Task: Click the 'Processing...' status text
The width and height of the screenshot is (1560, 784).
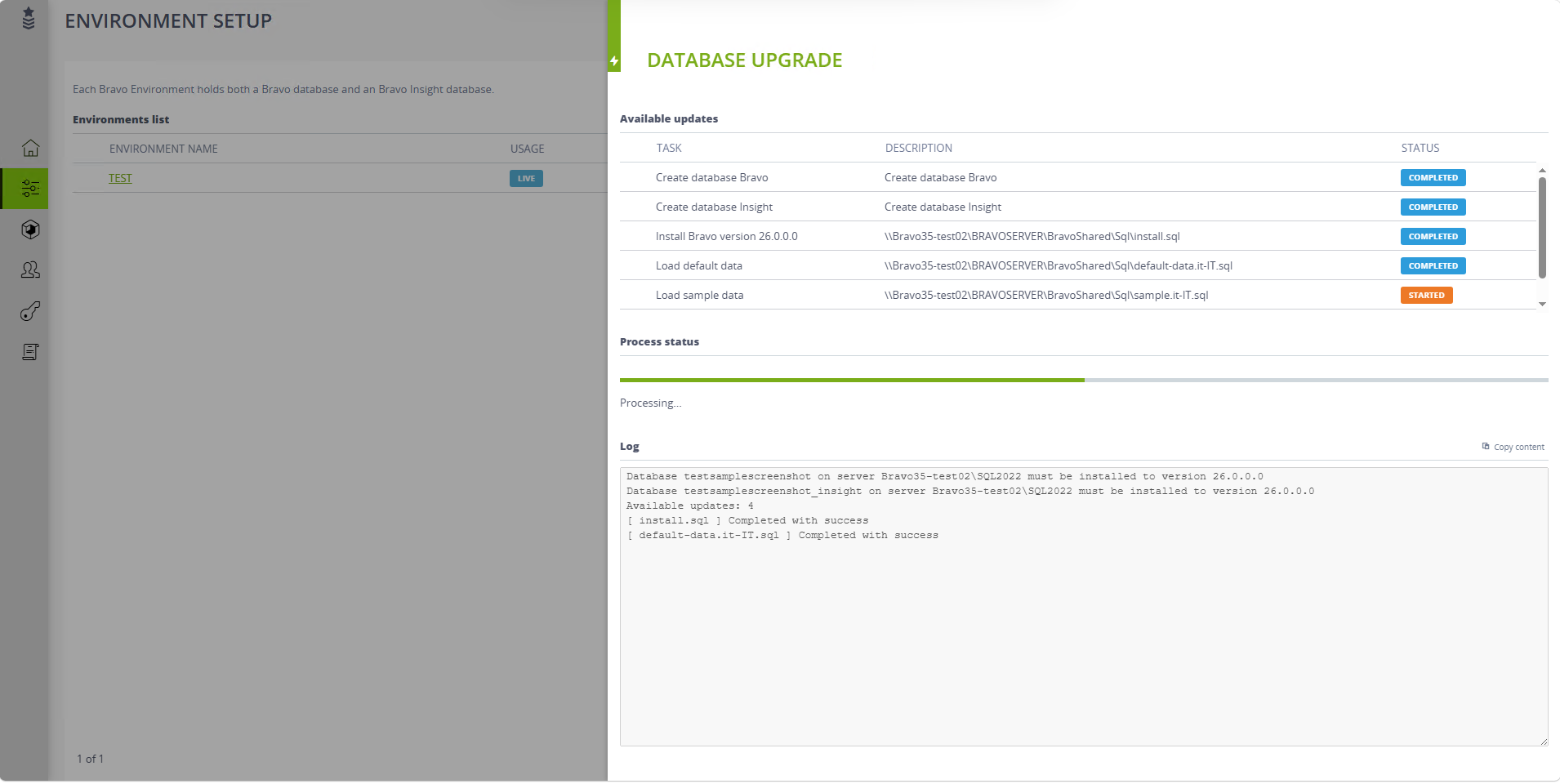Action: tap(650, 403)
